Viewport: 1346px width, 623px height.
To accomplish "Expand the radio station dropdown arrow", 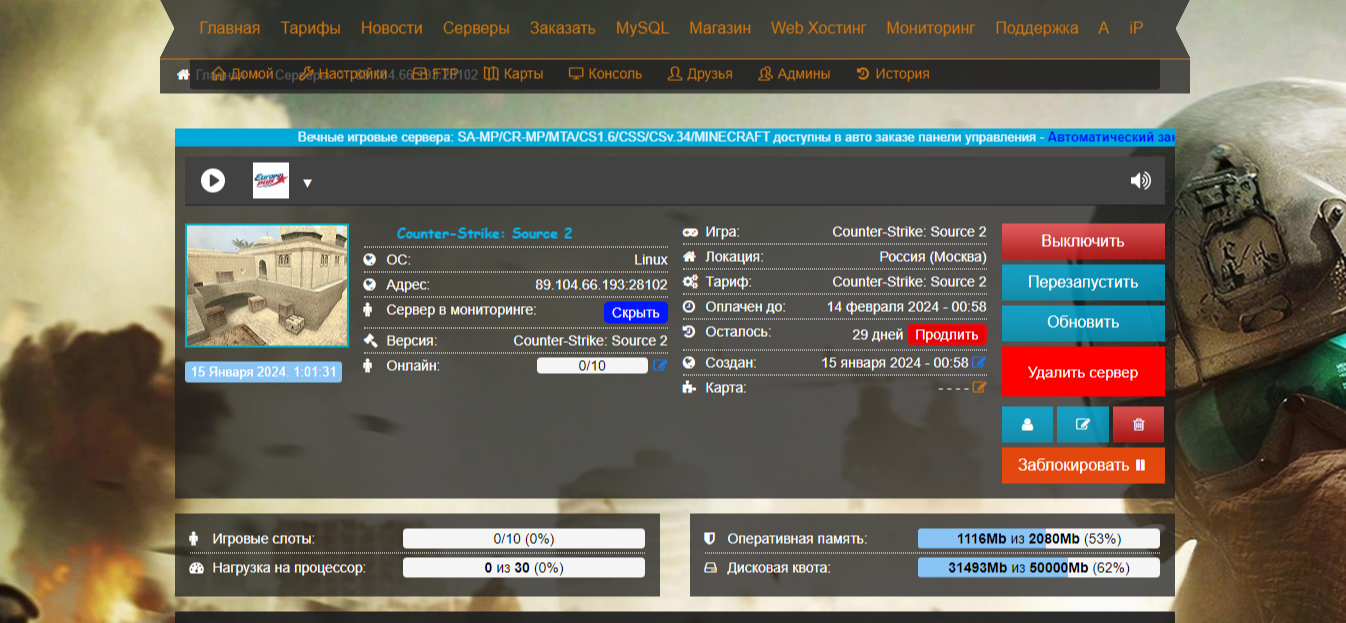I will (308, 183).
